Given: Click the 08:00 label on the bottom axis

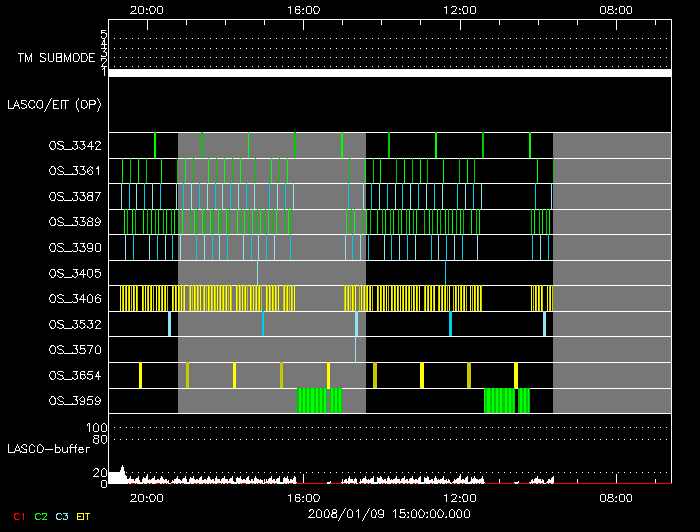Looking at the screenshot, I should pyautogui.click(x=616, y=498).
